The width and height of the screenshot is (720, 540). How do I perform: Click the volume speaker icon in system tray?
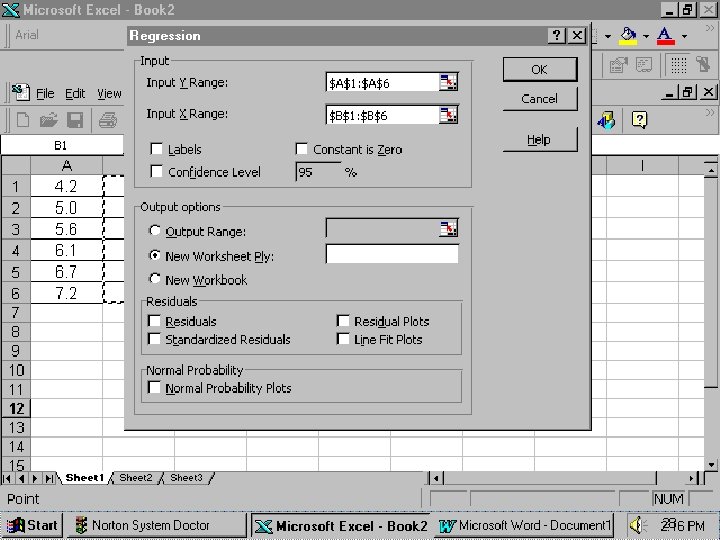click(x=638, y=525)
